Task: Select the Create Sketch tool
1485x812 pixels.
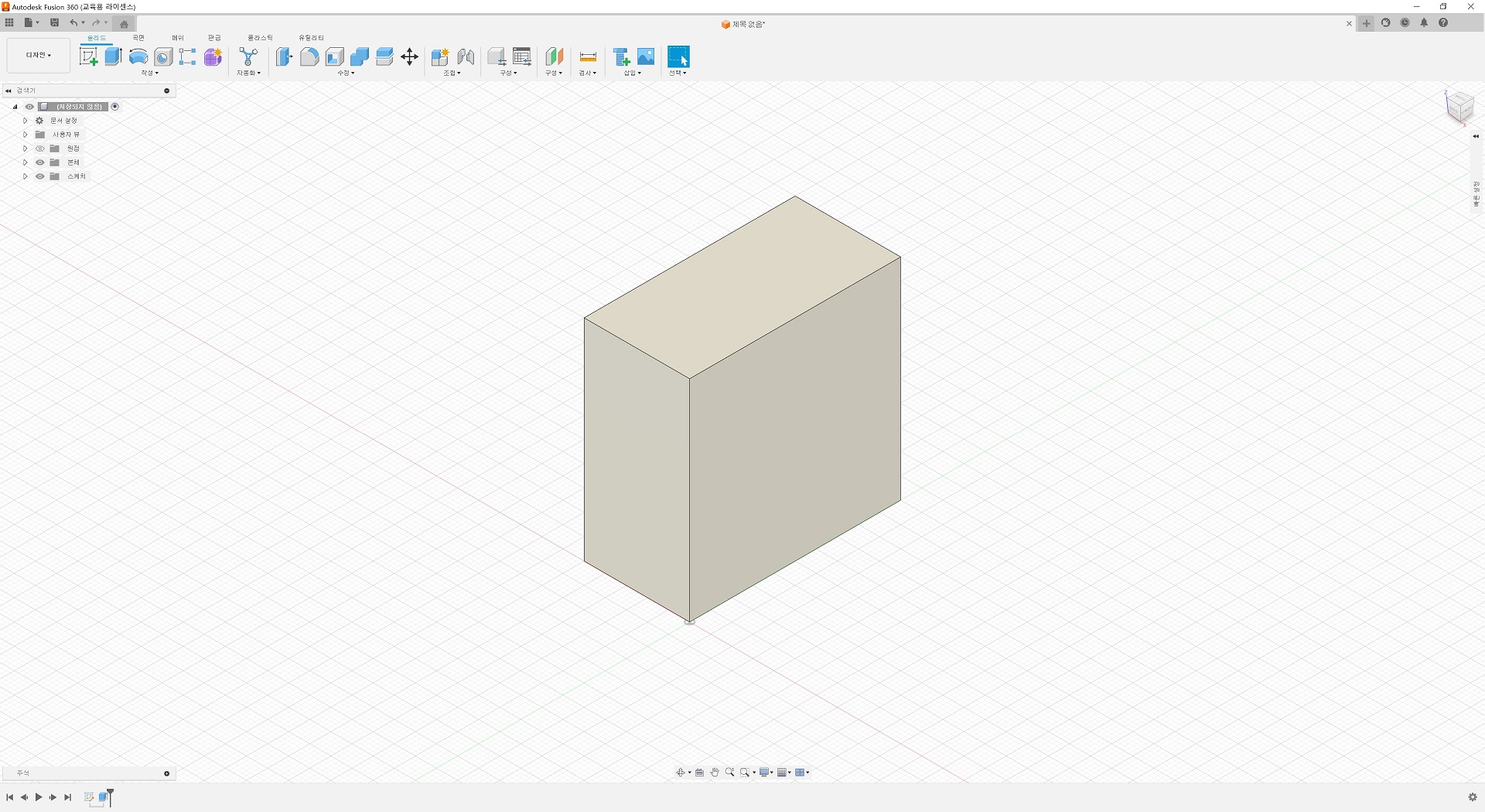Action: pyautogui.click(x=89, y=56)
